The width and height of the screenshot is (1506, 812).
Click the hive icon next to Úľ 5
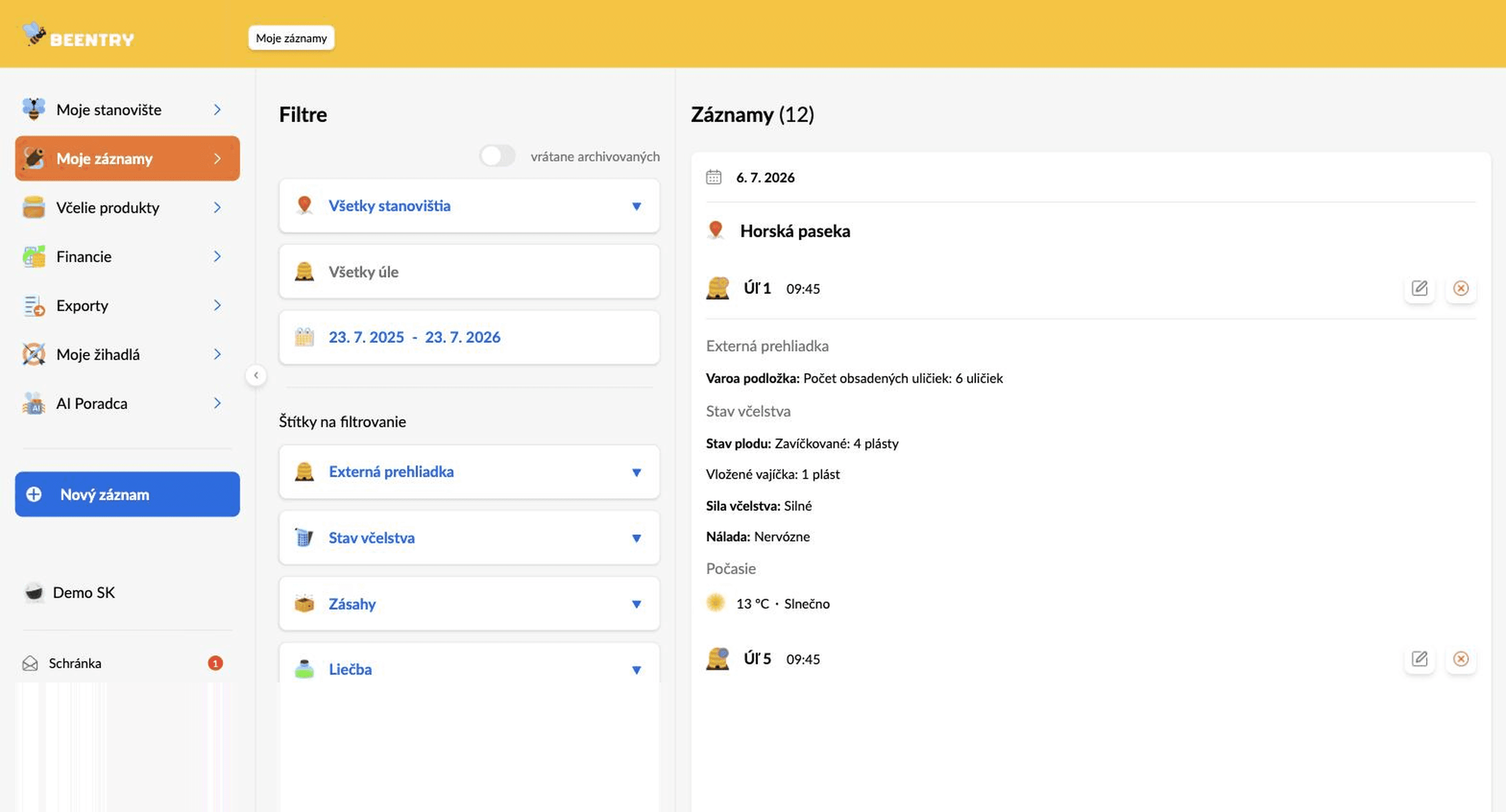(717, 659)
